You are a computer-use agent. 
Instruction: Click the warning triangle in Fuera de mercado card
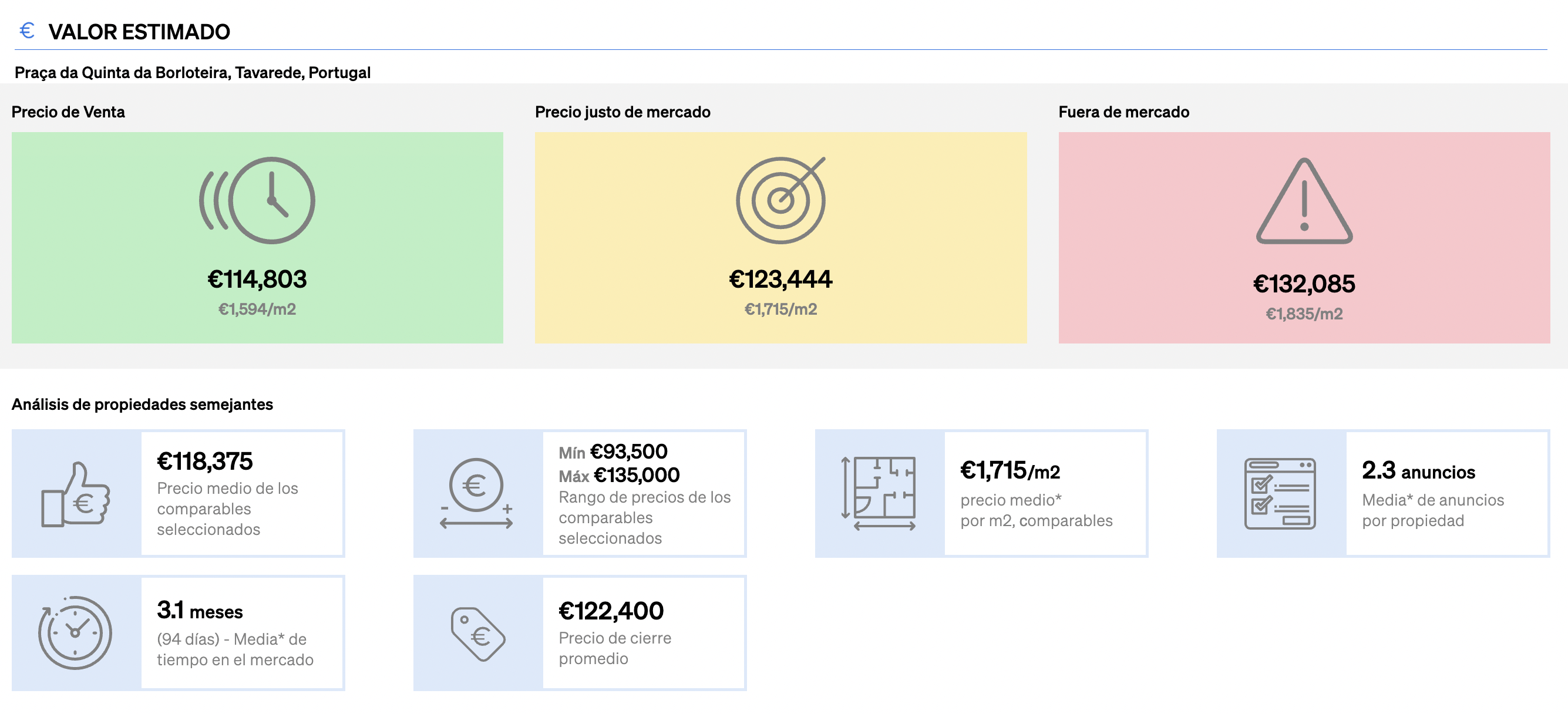point(1304,201)
